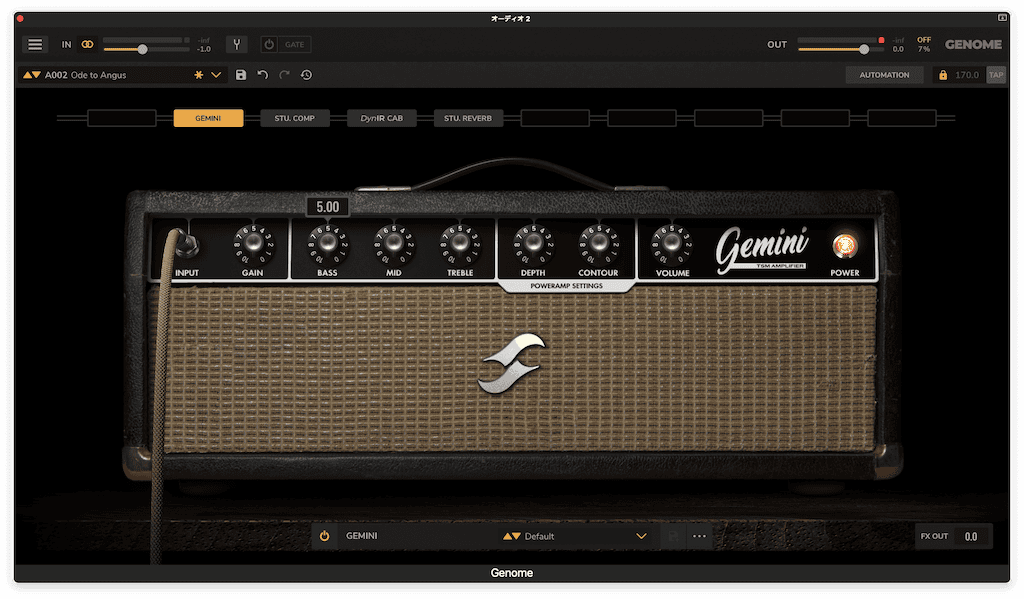This screenshot has width=1024, height=599.
Task: Toggle the OFF indicator above 7%
Action: pos(924,40)
